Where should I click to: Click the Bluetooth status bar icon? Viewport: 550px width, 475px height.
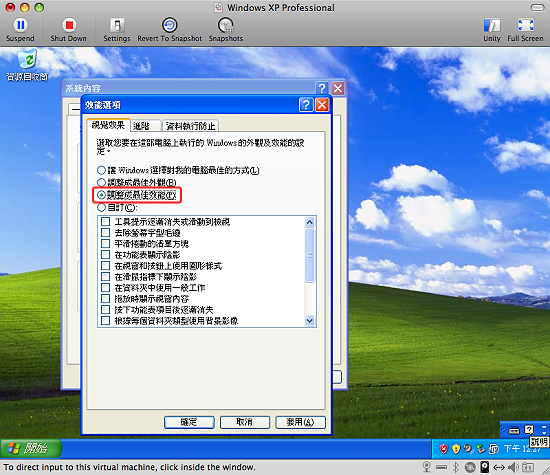pyautogui.click(x=456, y=467)
